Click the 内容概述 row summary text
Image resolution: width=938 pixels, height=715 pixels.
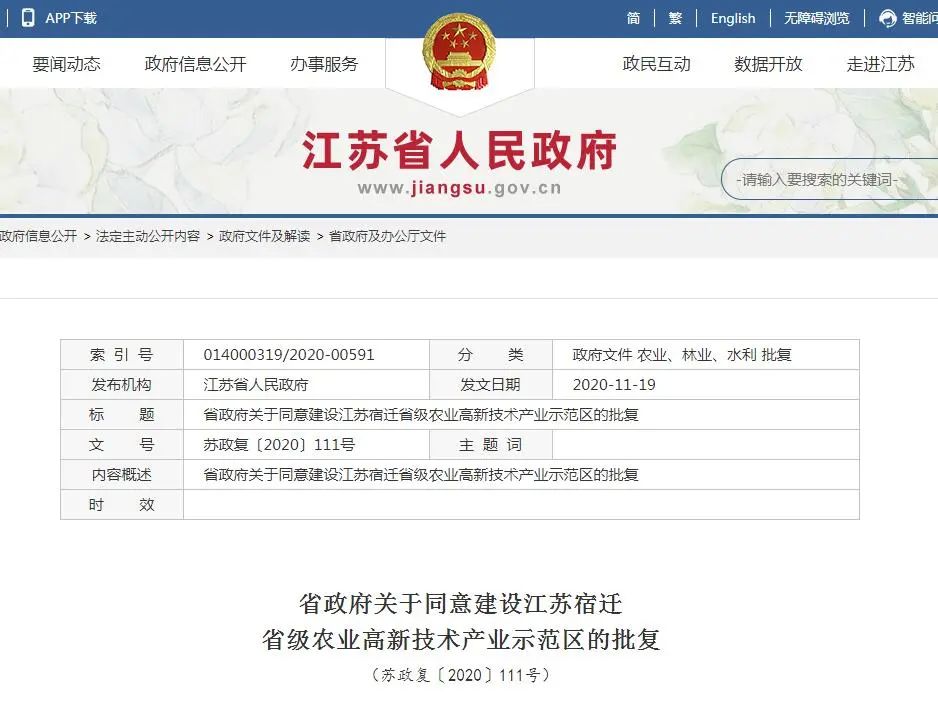421,474
